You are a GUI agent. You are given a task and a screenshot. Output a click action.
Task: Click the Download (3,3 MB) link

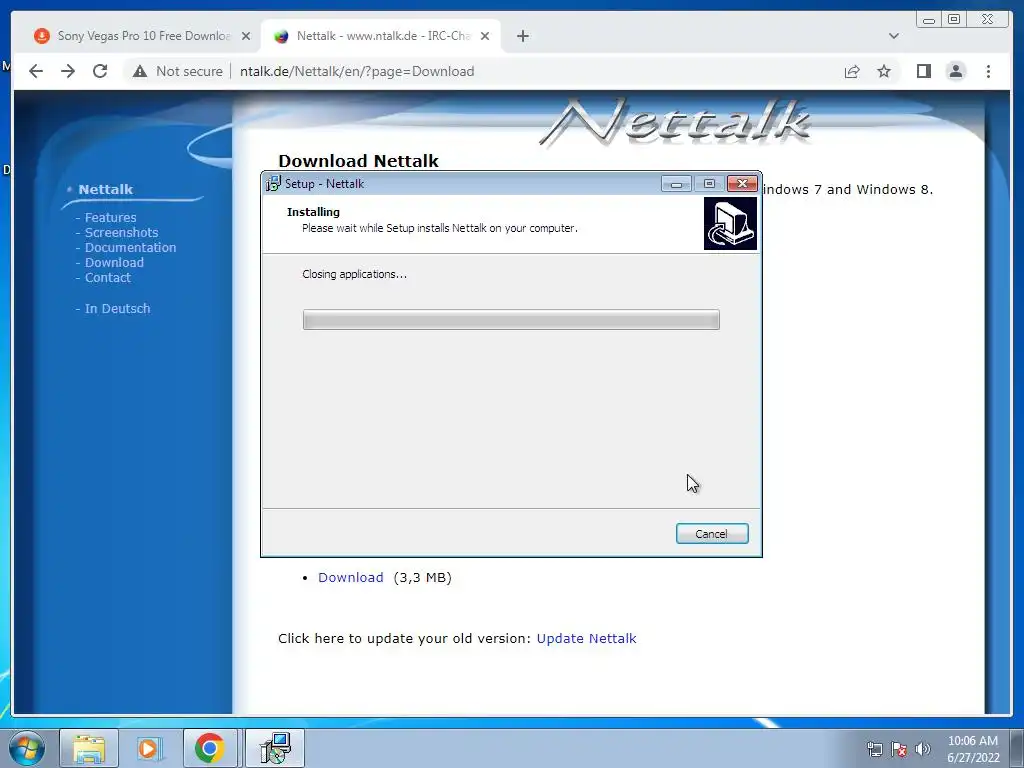(x=351, y=577)
